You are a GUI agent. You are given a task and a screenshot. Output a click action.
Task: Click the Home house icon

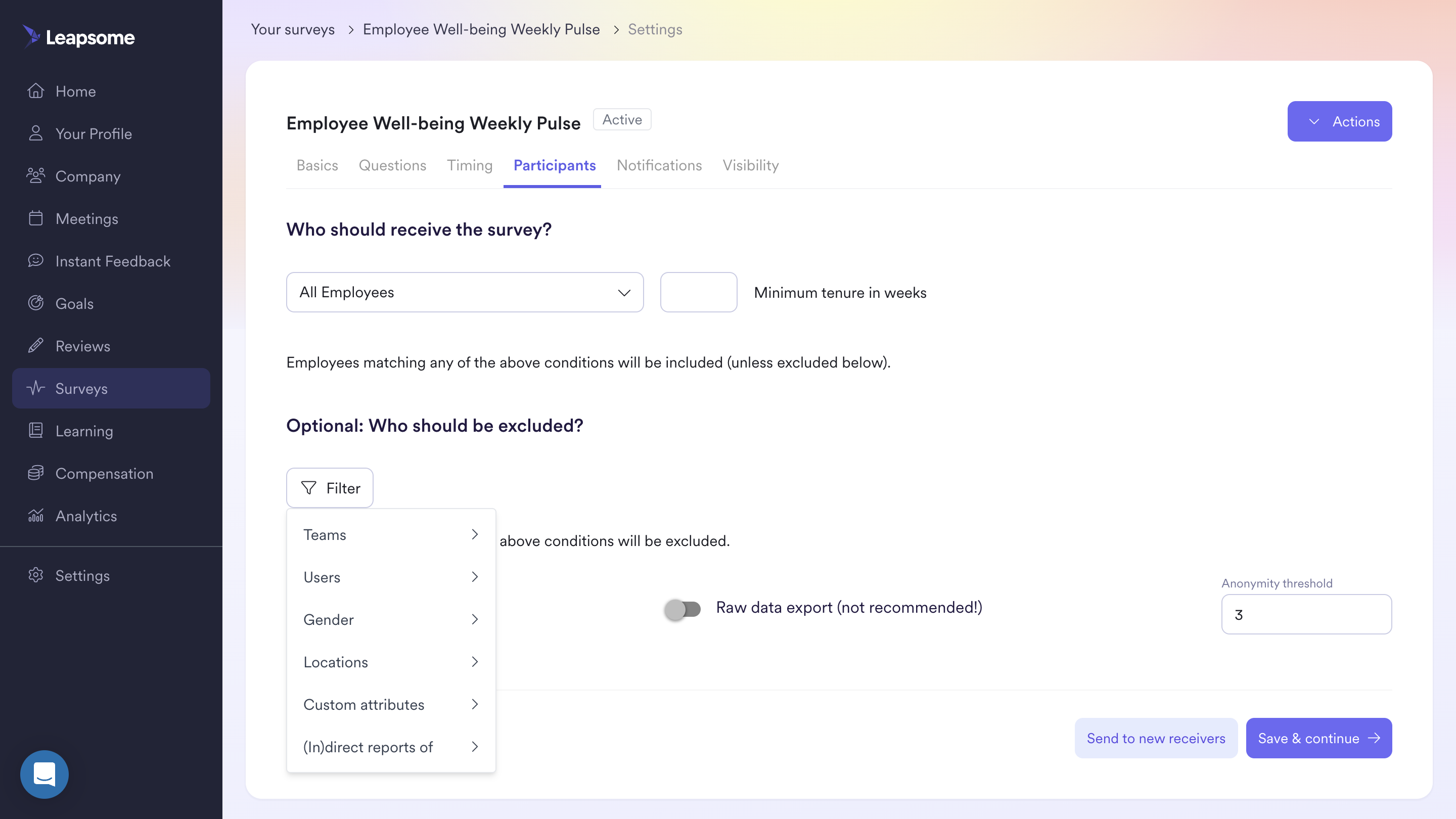[35, 90]
